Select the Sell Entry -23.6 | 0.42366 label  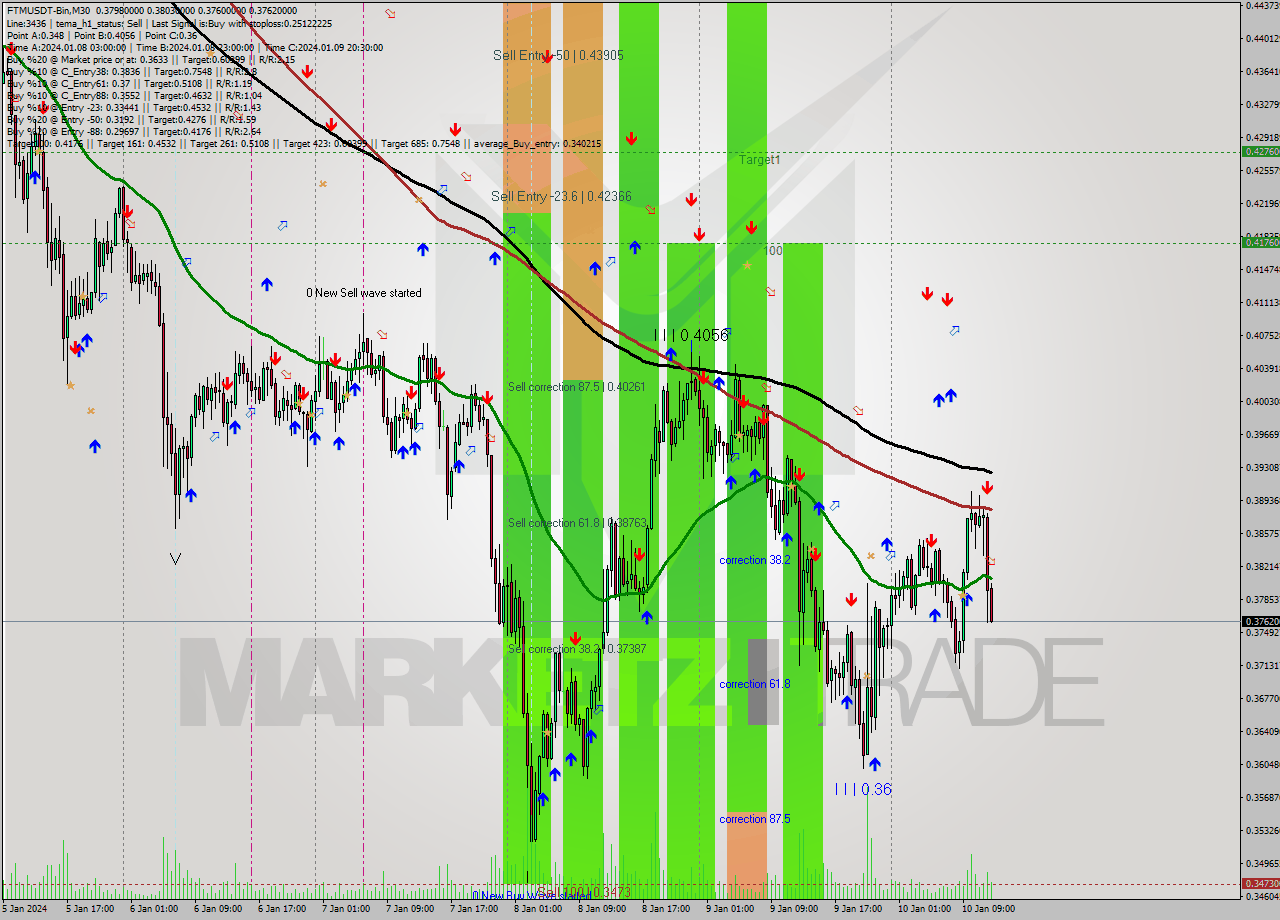[x=561, y=196]
